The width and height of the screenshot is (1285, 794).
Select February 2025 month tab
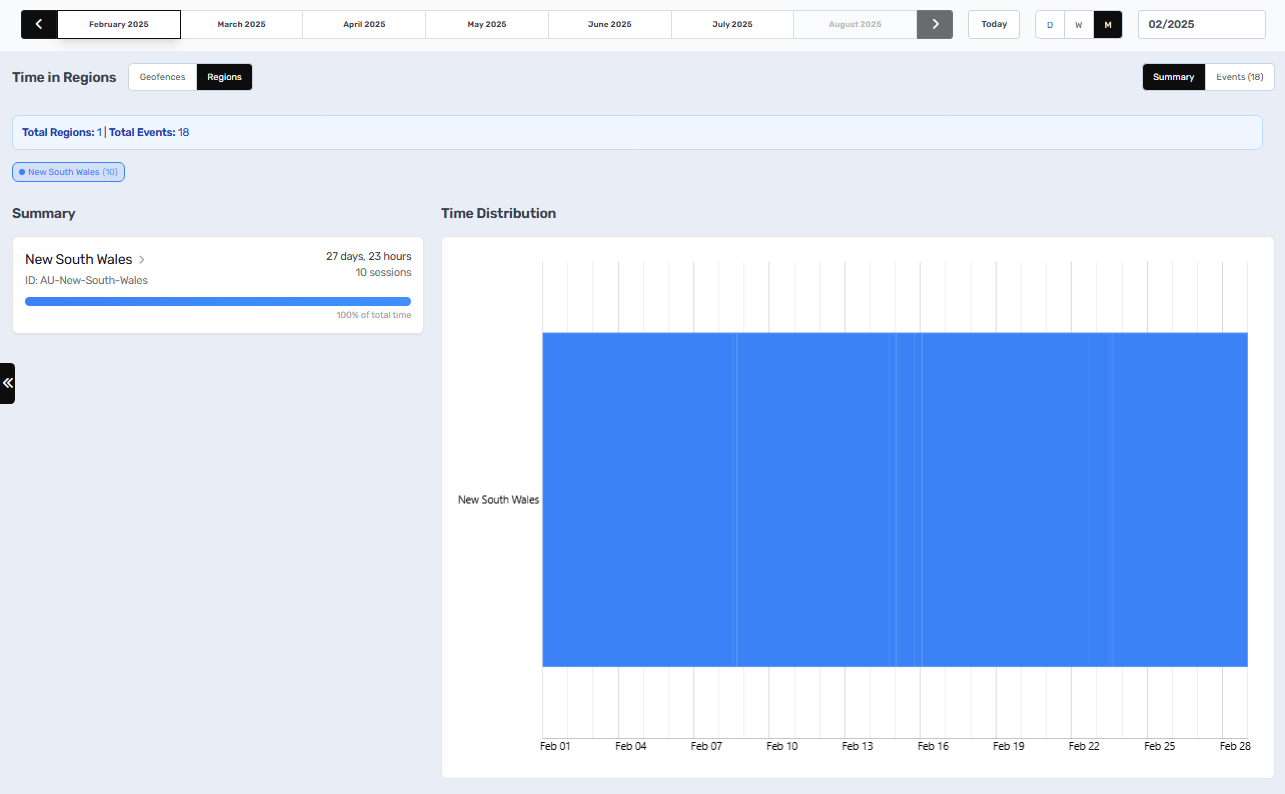[x=119, y=24]
